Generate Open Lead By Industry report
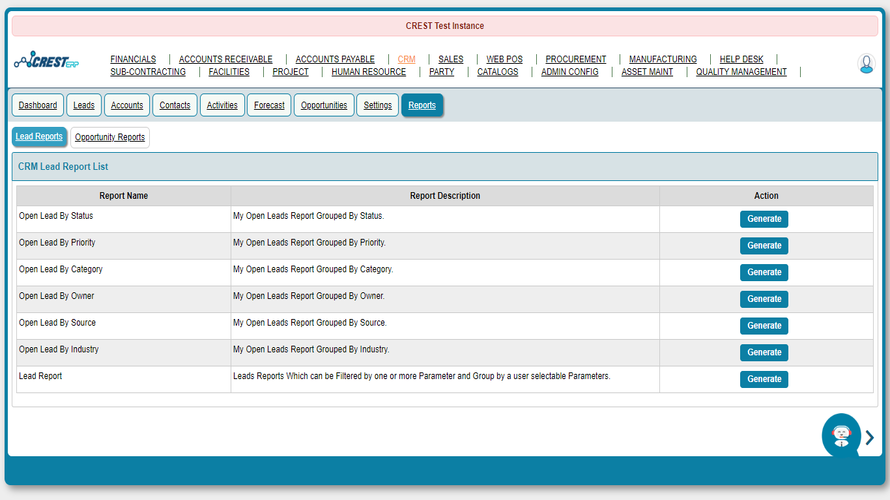Screen dimensions: 890x500 [764, 352]
